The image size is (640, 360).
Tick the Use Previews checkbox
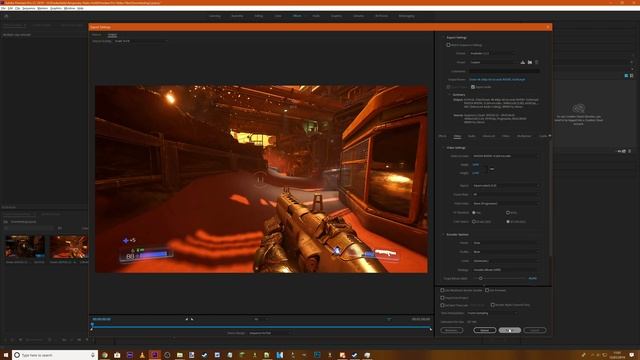click(x=487, y=290)
